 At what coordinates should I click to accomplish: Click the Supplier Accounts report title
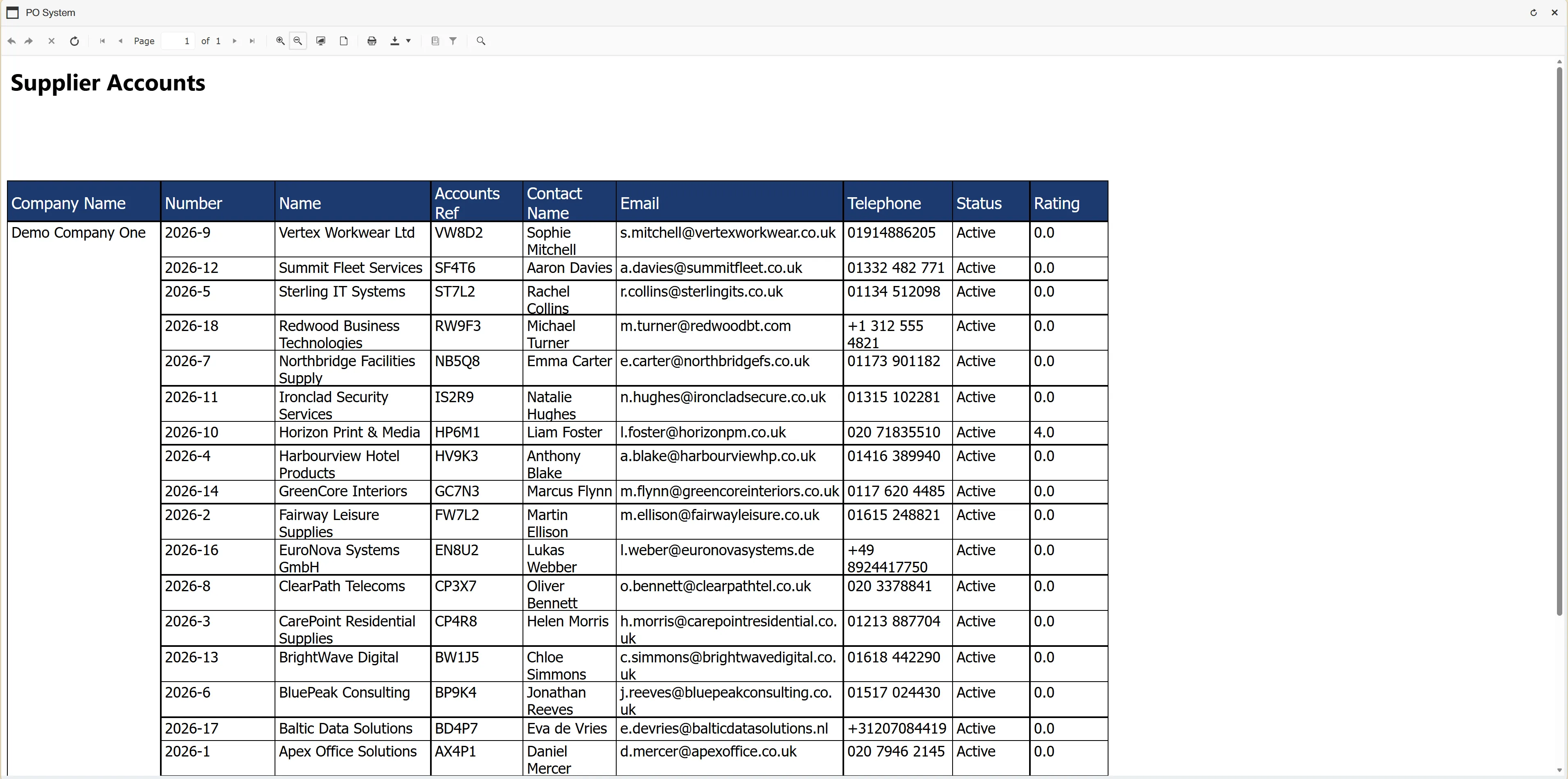click(108, 83)
